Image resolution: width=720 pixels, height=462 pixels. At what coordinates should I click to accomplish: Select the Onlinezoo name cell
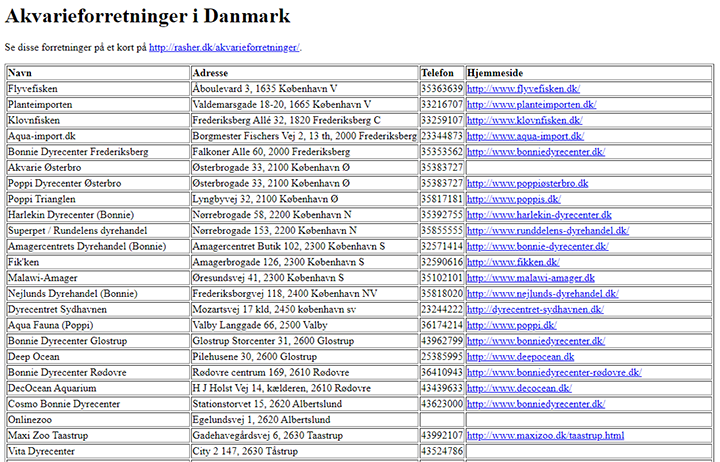[98, 420]
